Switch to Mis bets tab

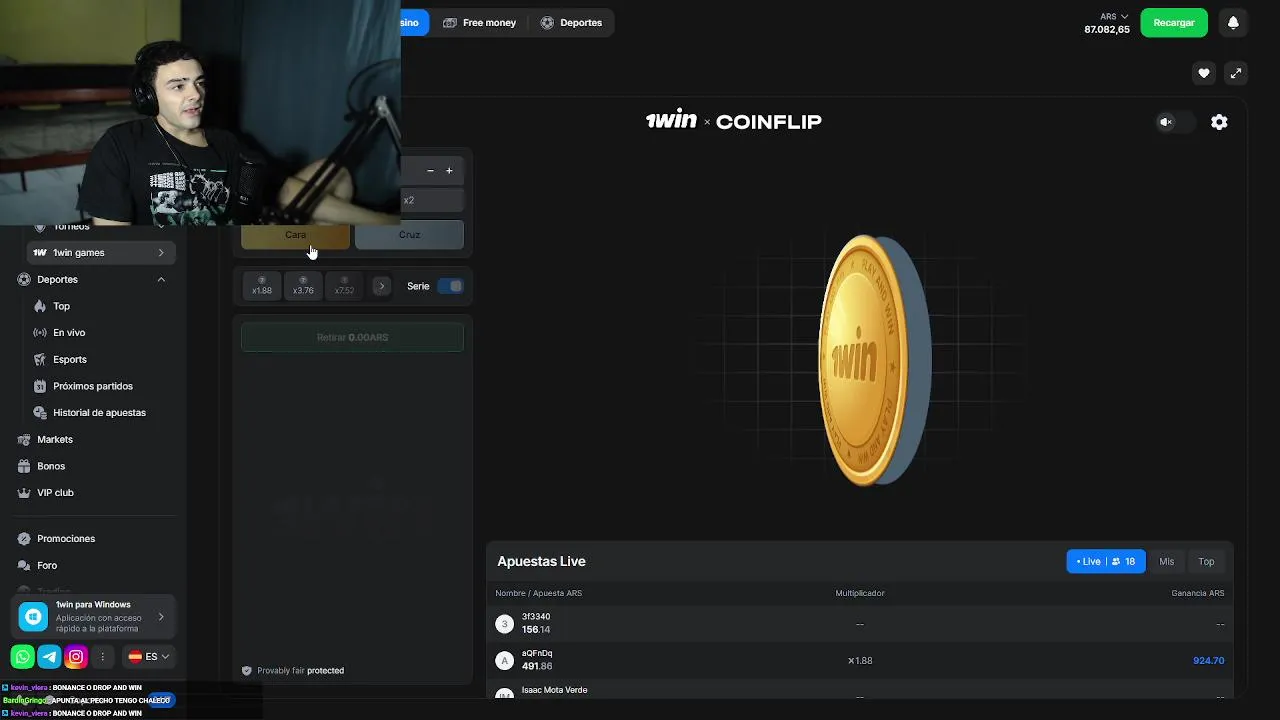(1166, 562)
